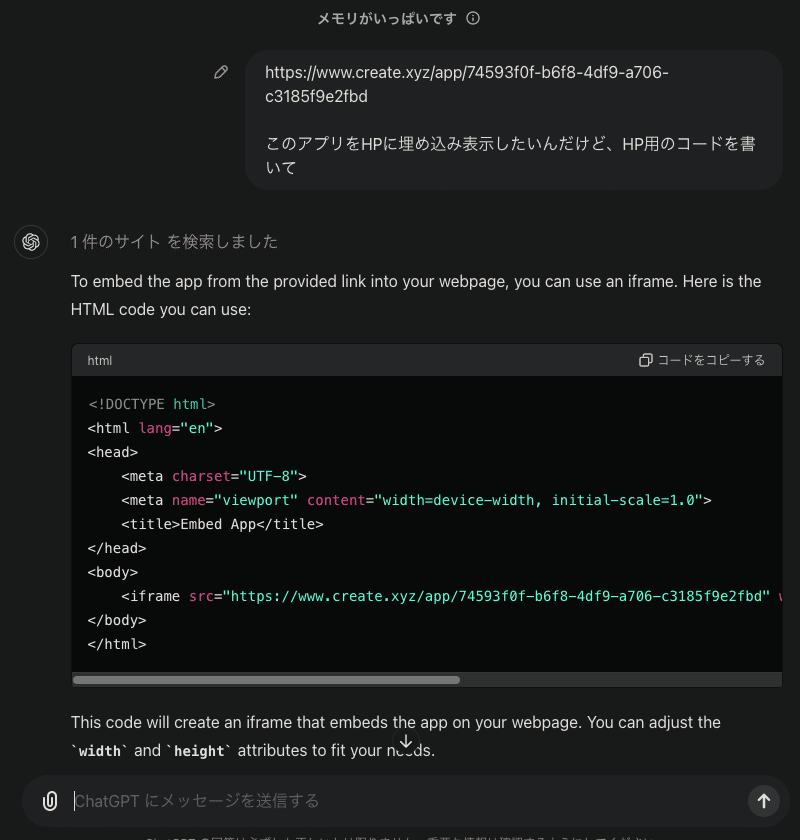Viewport: 800px width, 840px height.
Task: Click the '<!DOCTYPE html>' code line
Action: [x=152, y=404]
